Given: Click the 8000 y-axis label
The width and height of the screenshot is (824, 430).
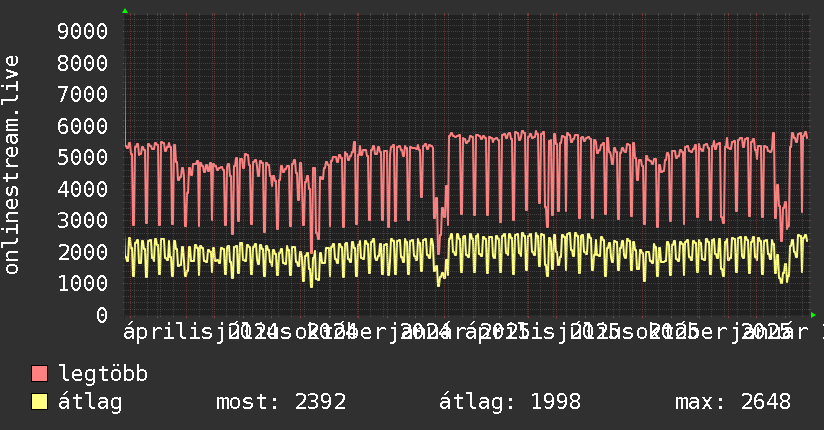Looking at the screenshot, I should (83, 63).
